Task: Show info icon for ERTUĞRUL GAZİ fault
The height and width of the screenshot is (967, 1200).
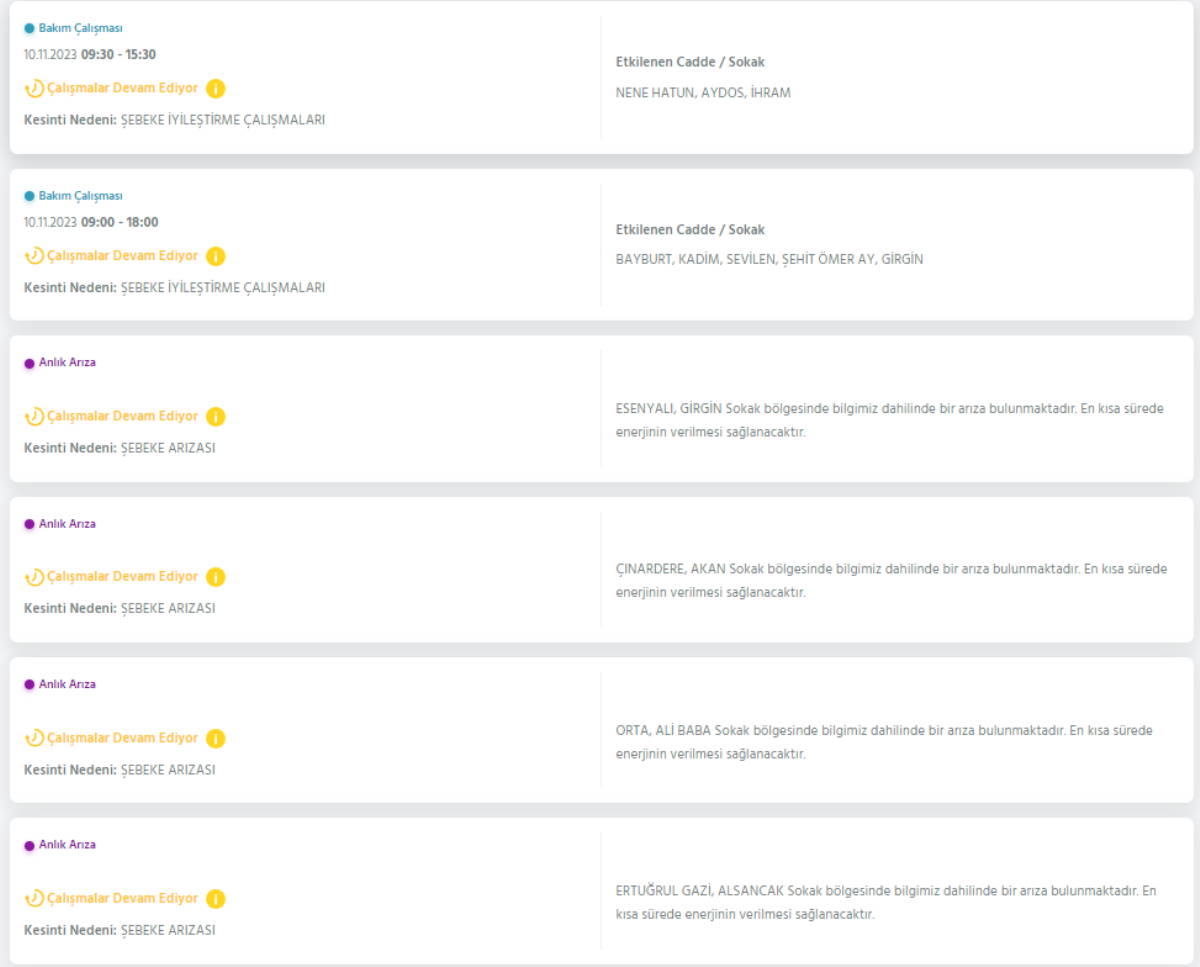Action: pos(215,898)
